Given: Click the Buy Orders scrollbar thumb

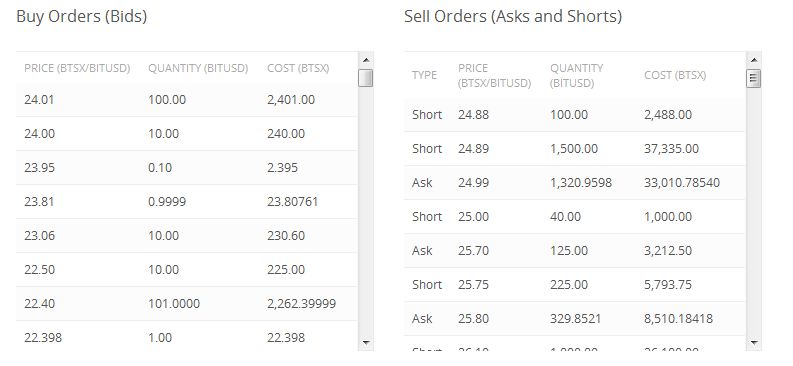Looking at the screenshot, I should click(366, 78).
